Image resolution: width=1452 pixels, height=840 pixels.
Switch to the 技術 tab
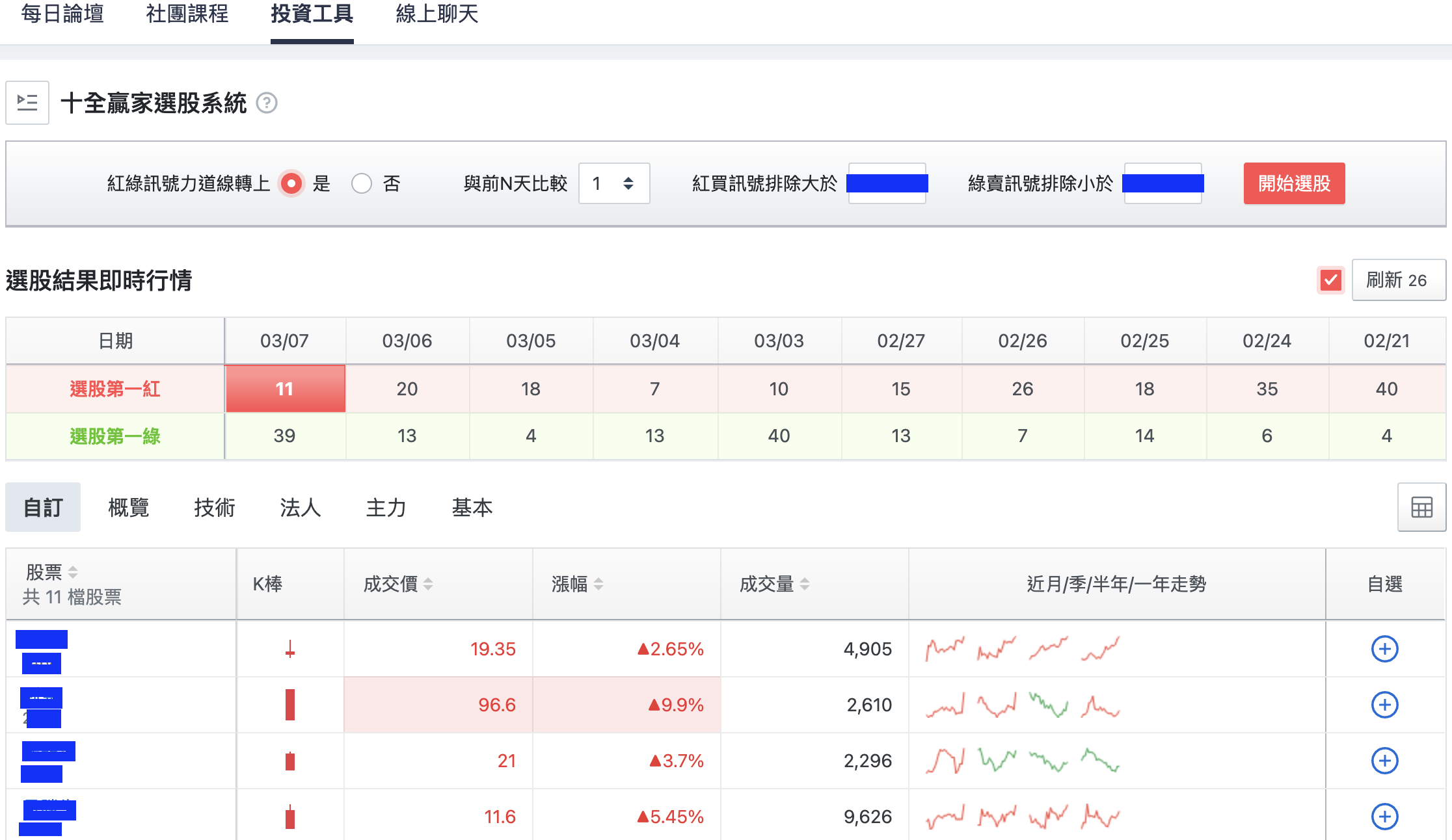click(215, 507)
